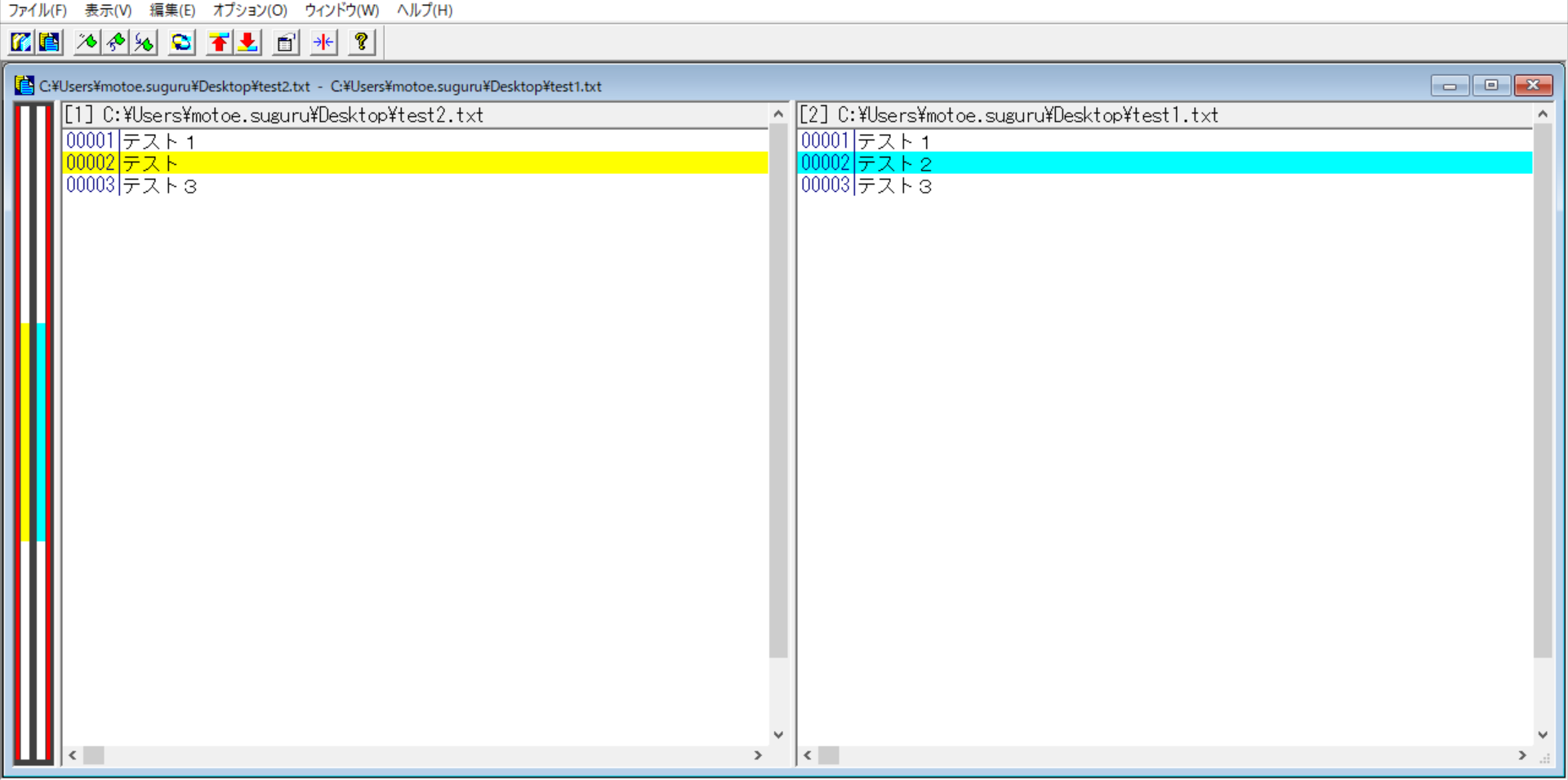Screen dimensions: 1568x780
Task: Open help with the yellow question mark icon
Action: [x=361, y=42]
